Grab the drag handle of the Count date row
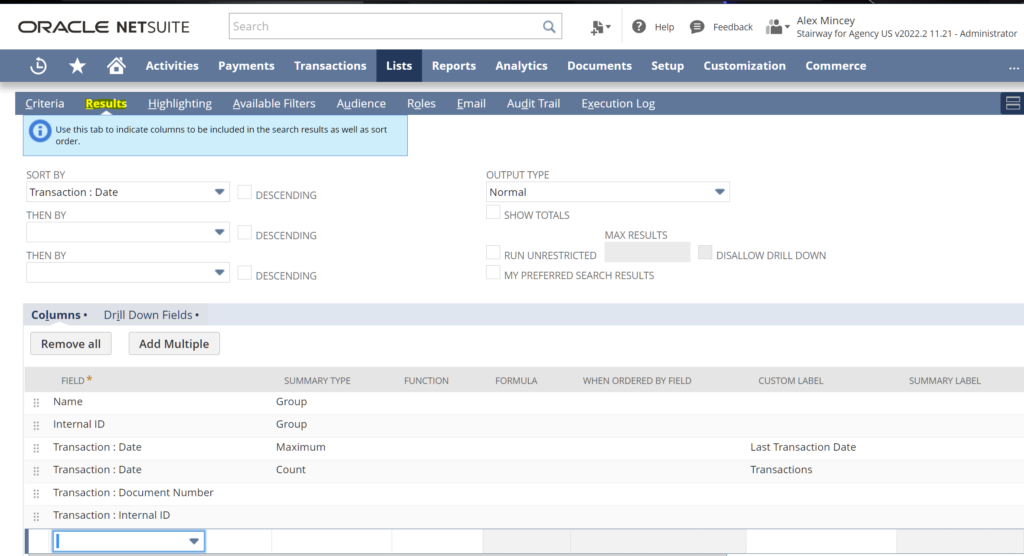The width and height of the screenshot is (1024, 556). [x=37, y=470]
